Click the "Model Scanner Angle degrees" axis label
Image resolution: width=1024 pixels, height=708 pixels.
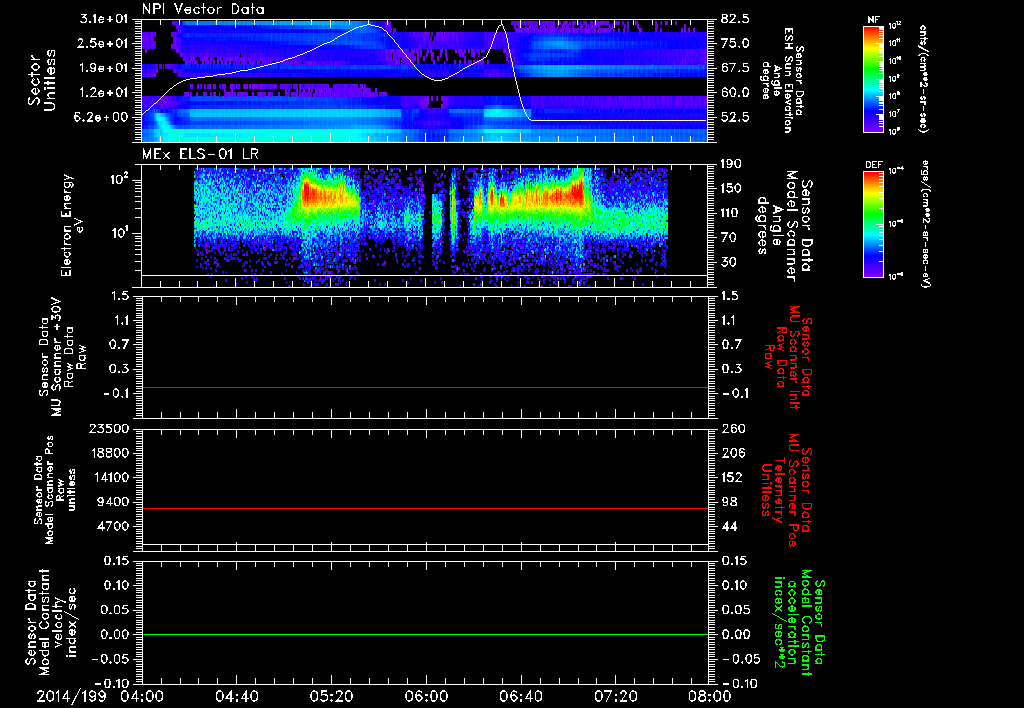point(785,226)
